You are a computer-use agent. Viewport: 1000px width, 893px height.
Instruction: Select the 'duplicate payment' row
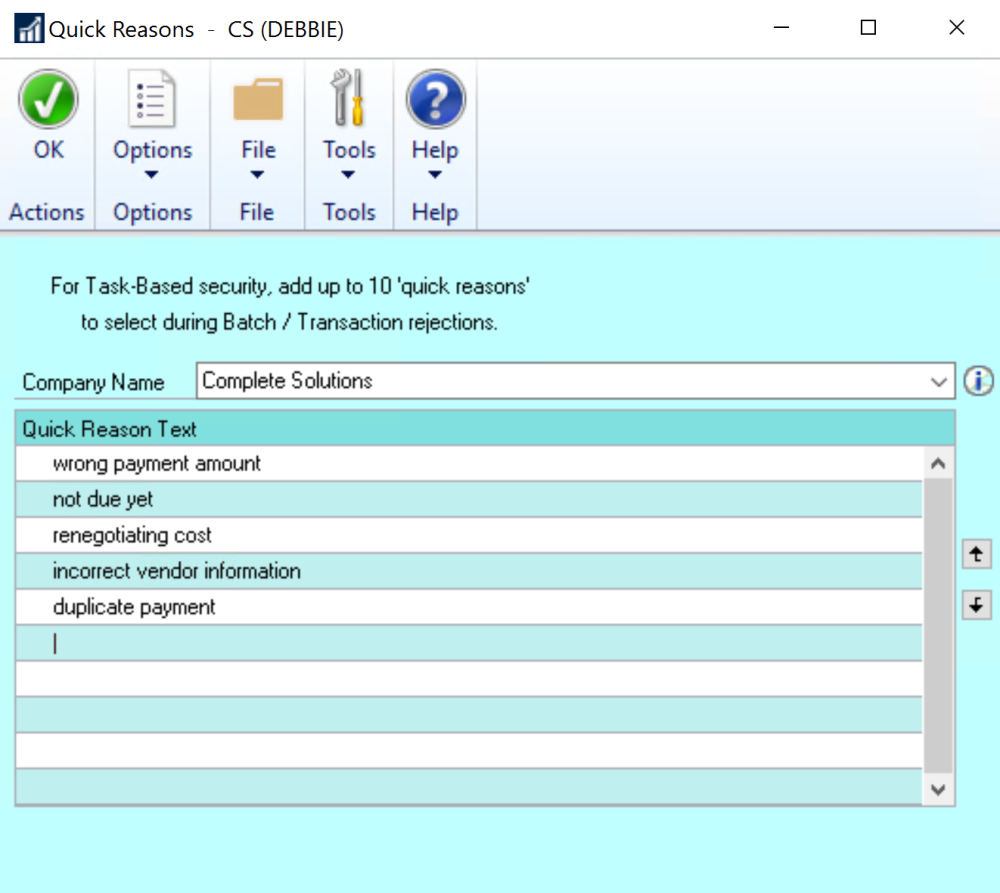(469, 607)
